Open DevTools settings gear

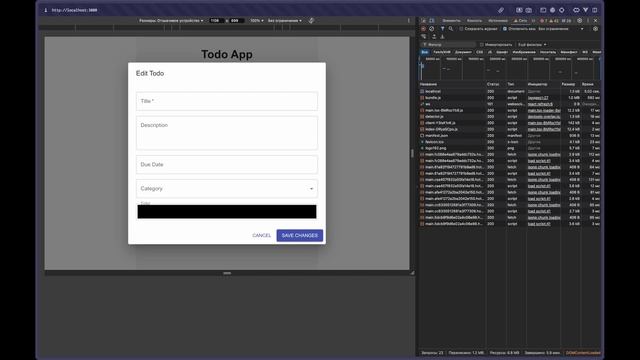click(x=580, y=20)
